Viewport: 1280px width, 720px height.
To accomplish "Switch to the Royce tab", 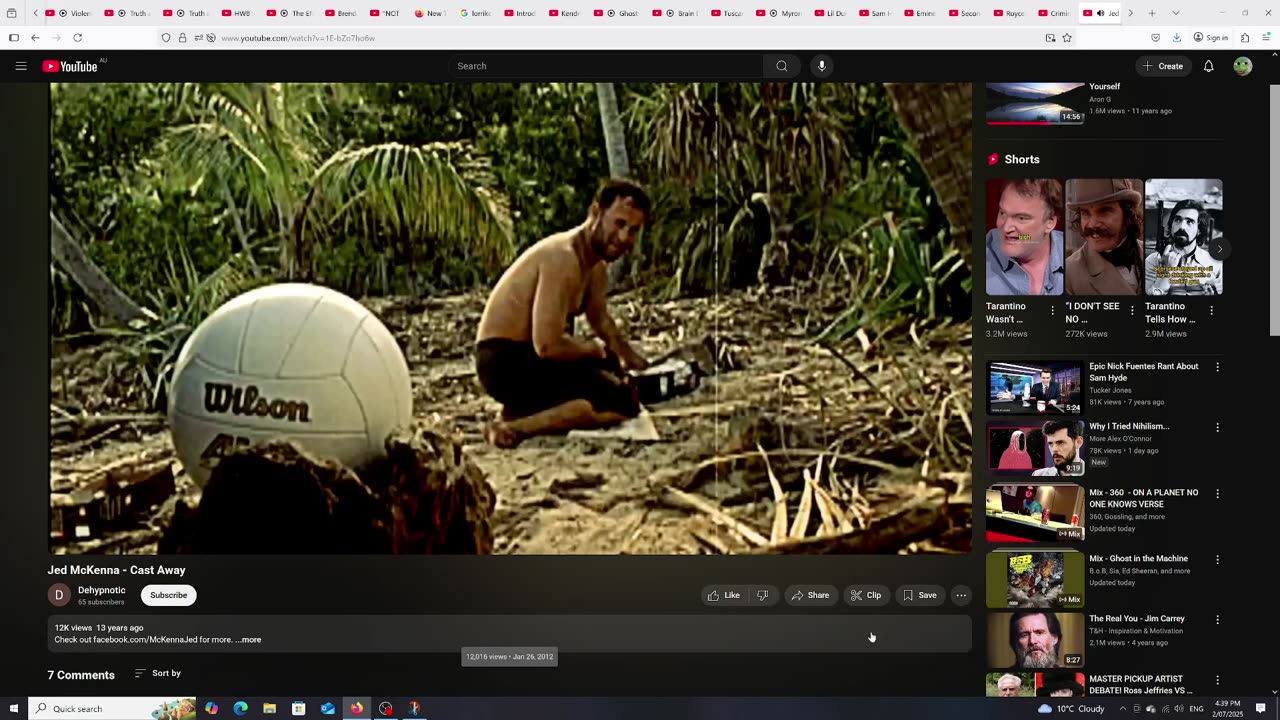I will pos(1007,13).
